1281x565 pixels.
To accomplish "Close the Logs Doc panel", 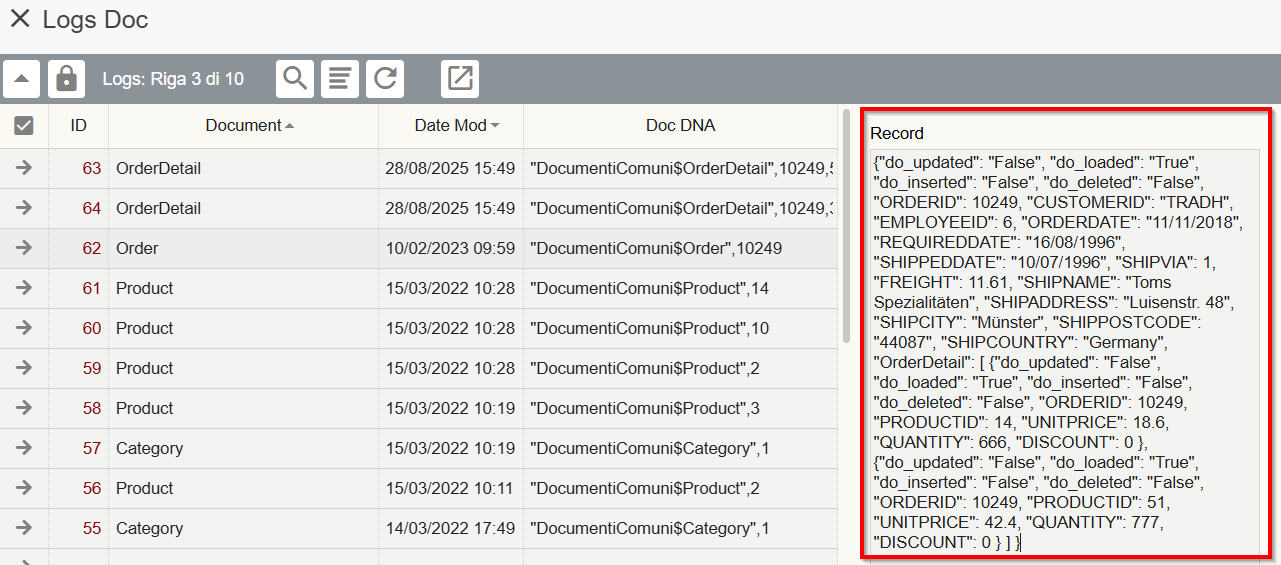I will (19, 19).
